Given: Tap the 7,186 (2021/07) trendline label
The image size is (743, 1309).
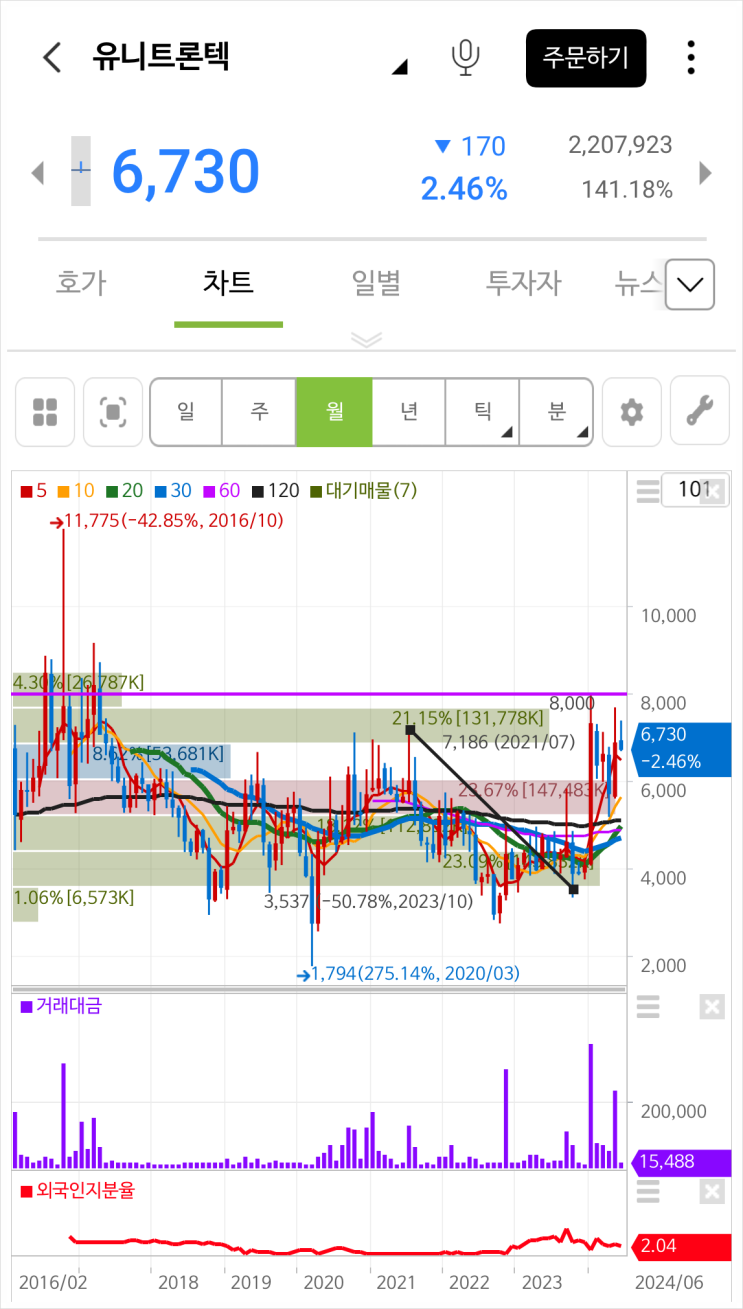Looking at the screenshot, I should (x=510, y=741).
